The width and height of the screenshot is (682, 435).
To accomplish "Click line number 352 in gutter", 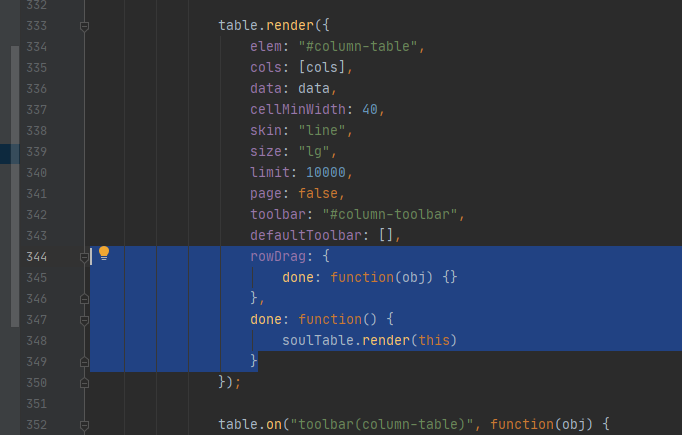I will [38, 425].
